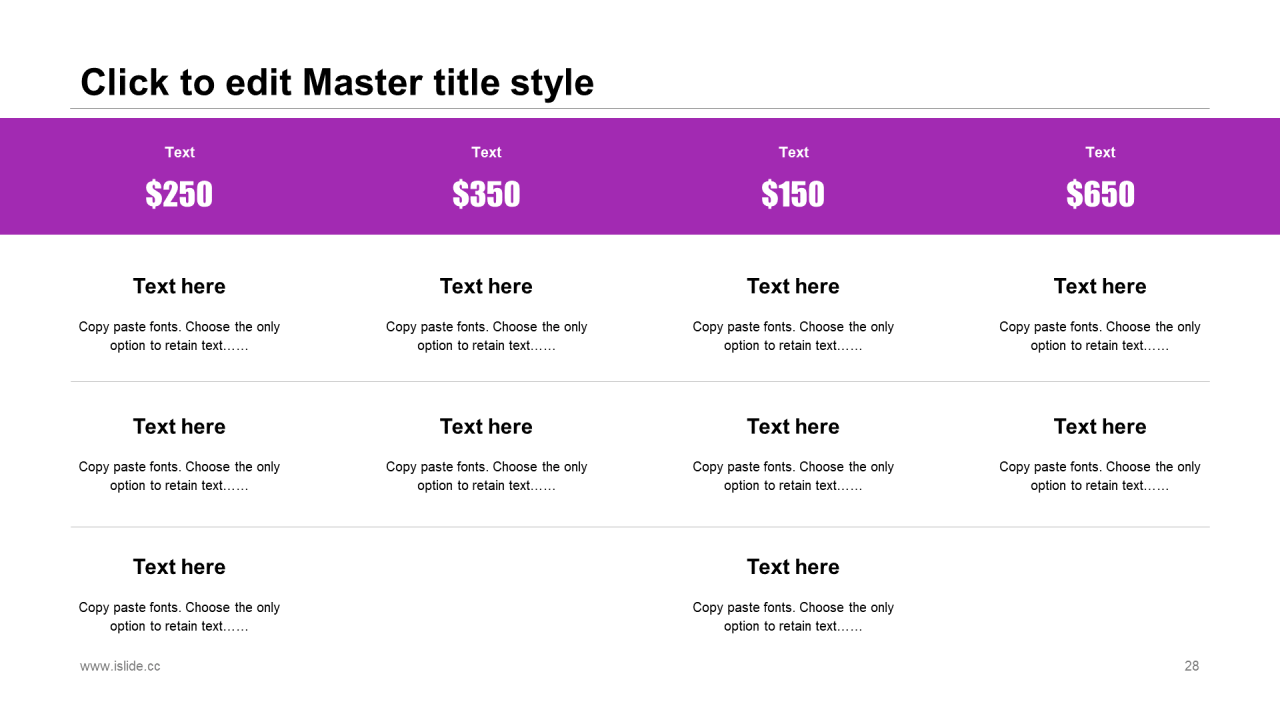This screenshot has height=720, width=1280.
Task: Click the "Click to edit Master title style" title
Action: (337, 82)
